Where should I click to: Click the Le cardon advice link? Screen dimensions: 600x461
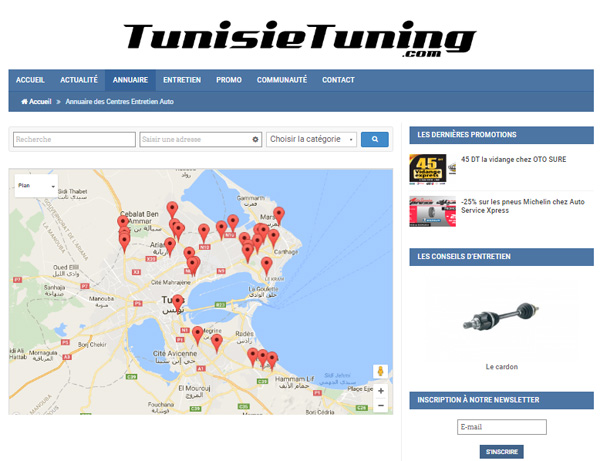coord(502,367)
